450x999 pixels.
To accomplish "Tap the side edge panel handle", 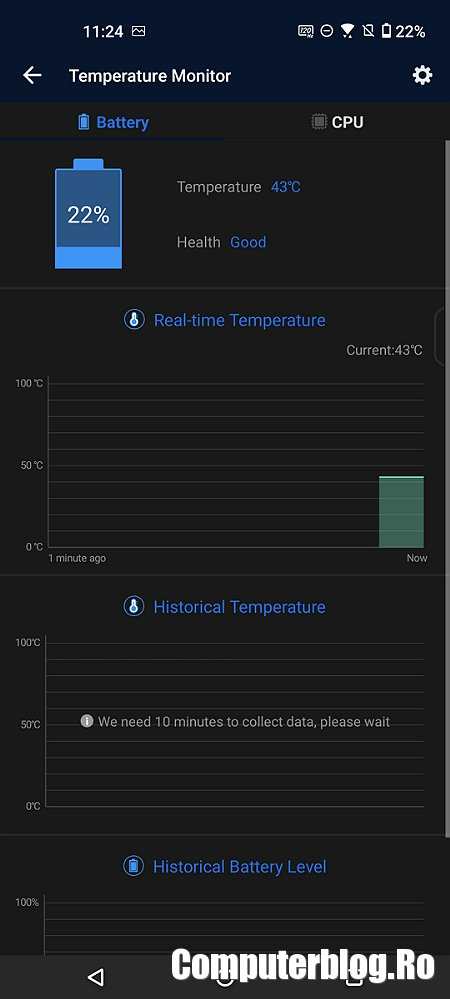I will coord(442,336).
